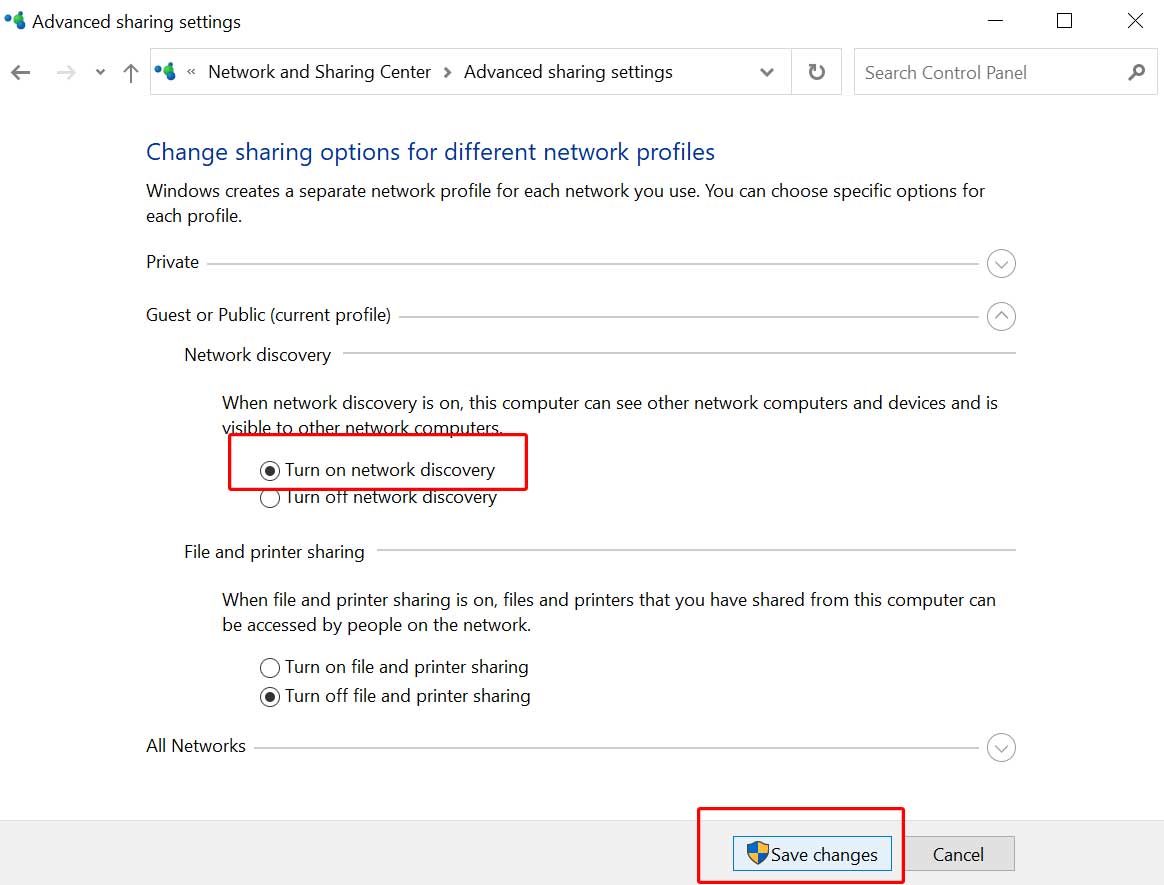Go back with the Back arrow
Viewport: 1164px width, 885px height.
[x=21, y=72]
